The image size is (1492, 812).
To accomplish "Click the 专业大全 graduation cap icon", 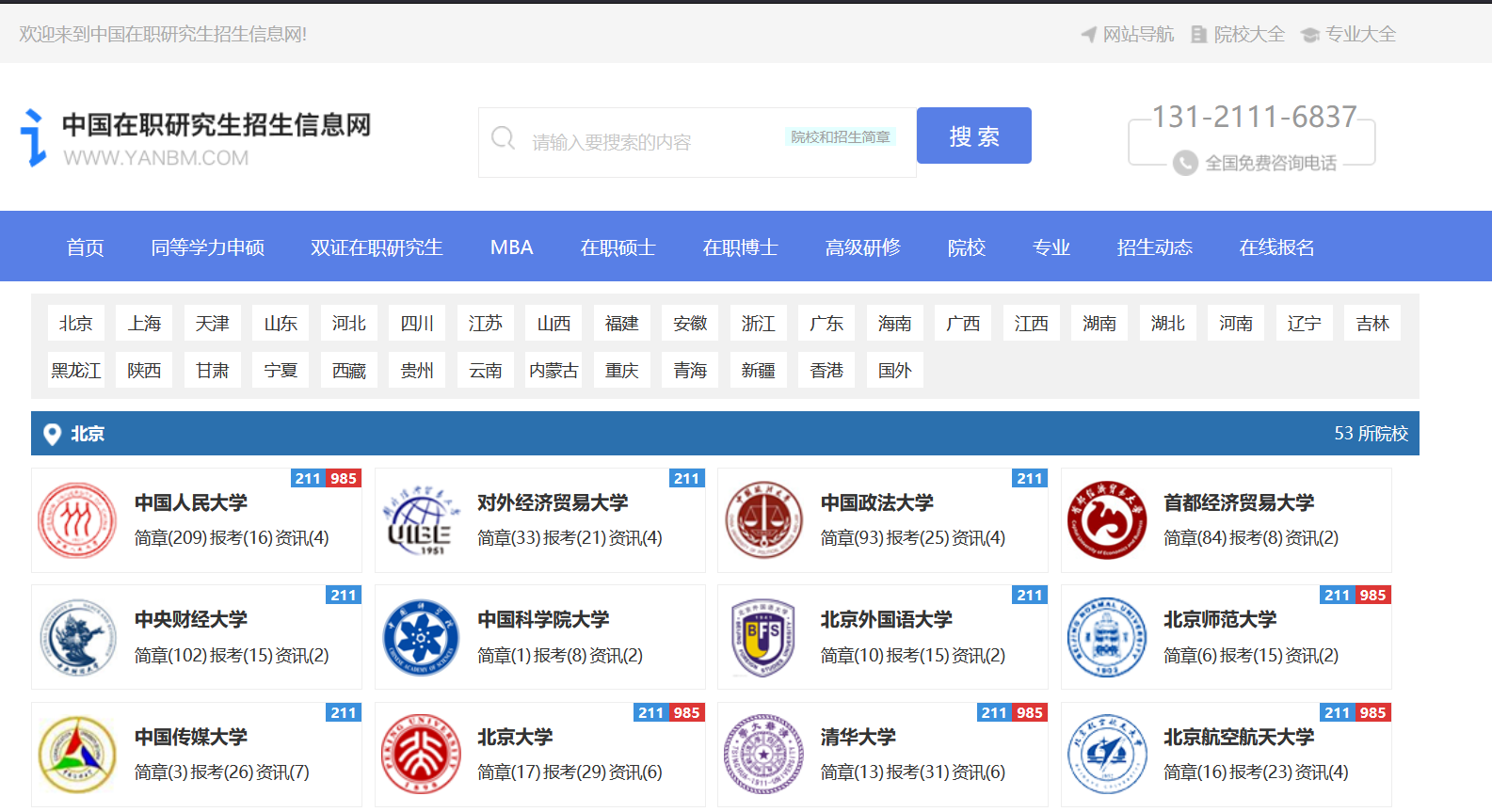I will click(x=1309, y=35).
